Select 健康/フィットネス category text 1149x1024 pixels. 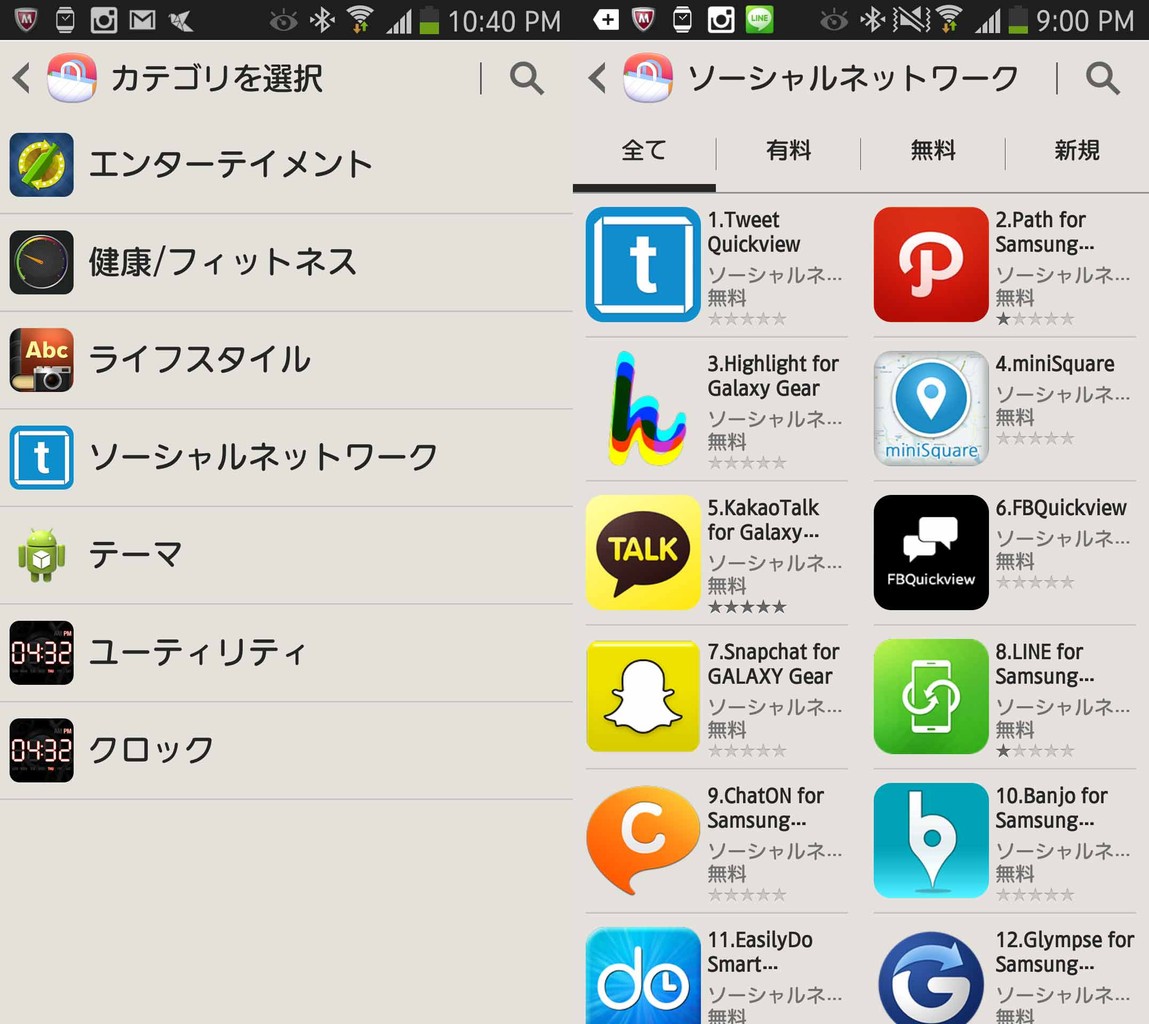223,262
